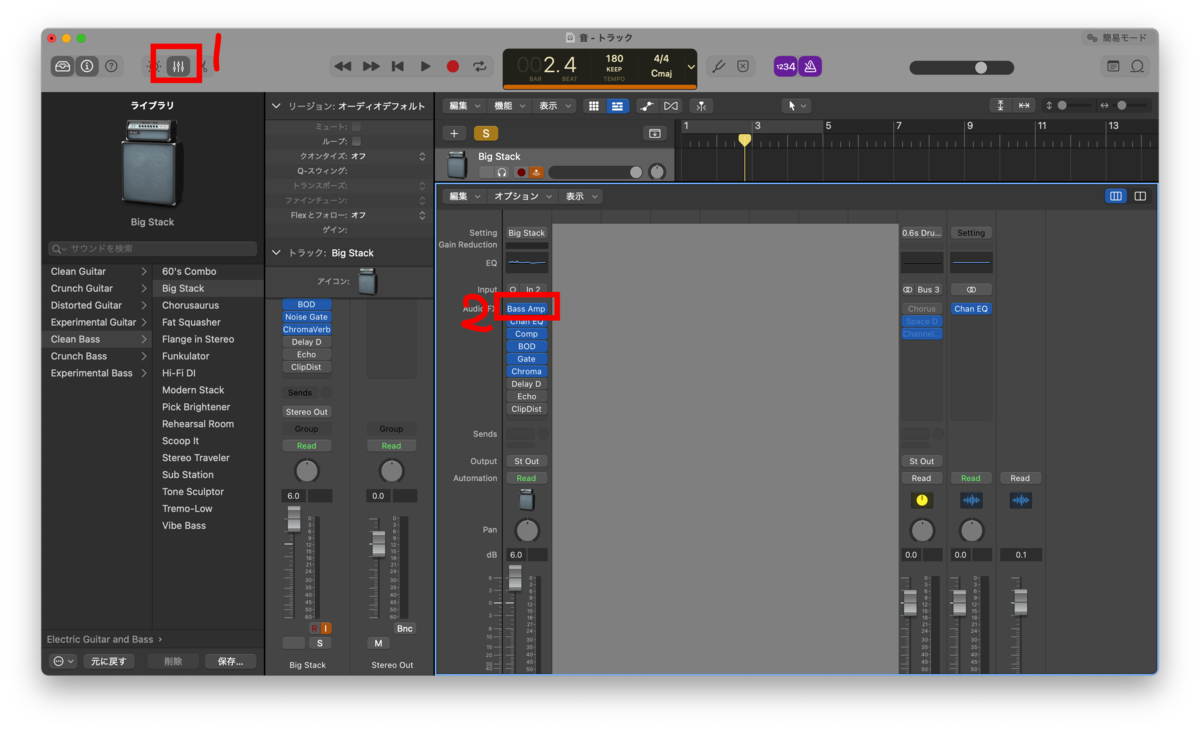Open the Loop Browser icon at top right
The height and width of the screenshot is (730, 1200).
click(x=1137, y=66)
